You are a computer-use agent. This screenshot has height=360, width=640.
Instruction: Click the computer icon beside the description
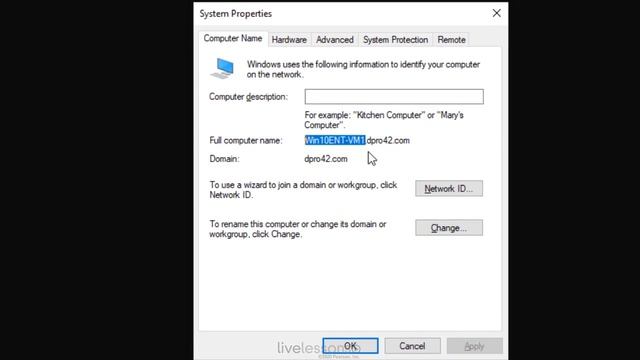pyautogui.click(x=222, y=68)
